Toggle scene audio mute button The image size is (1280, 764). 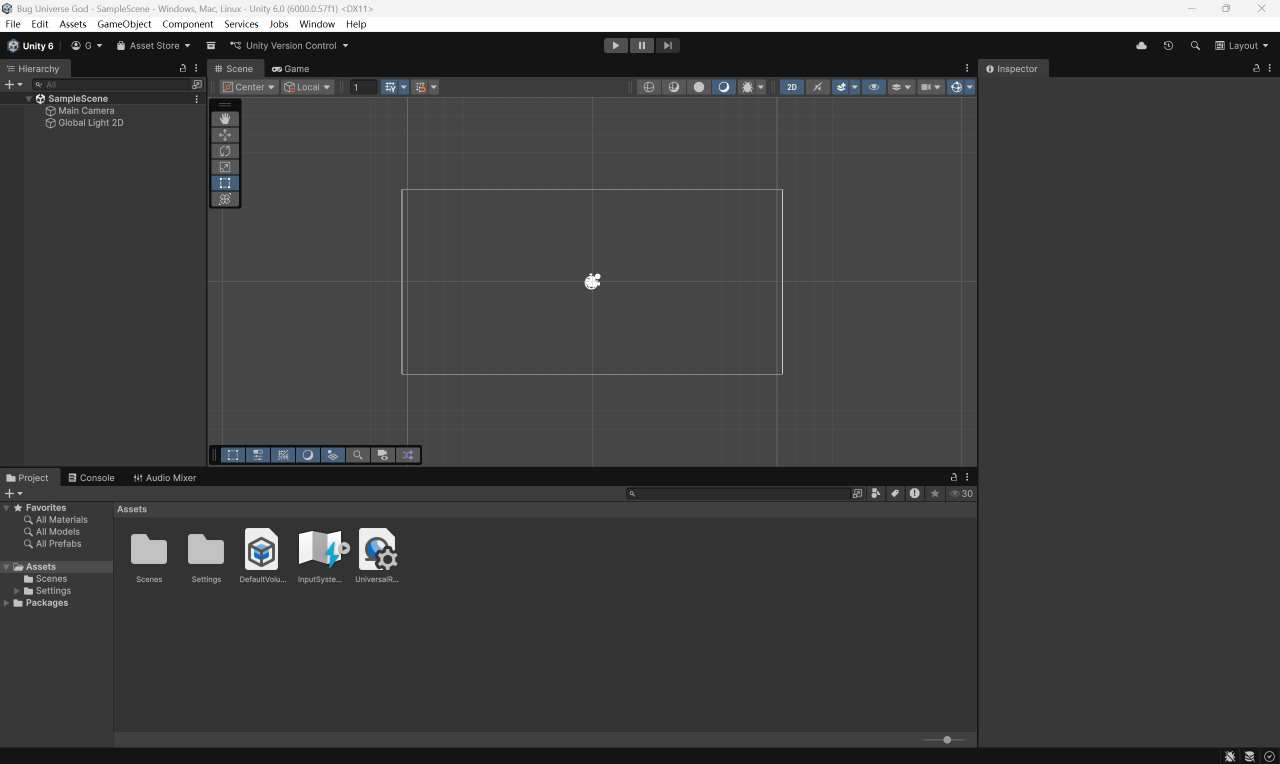pyautogui.click(x=817, y=87)
